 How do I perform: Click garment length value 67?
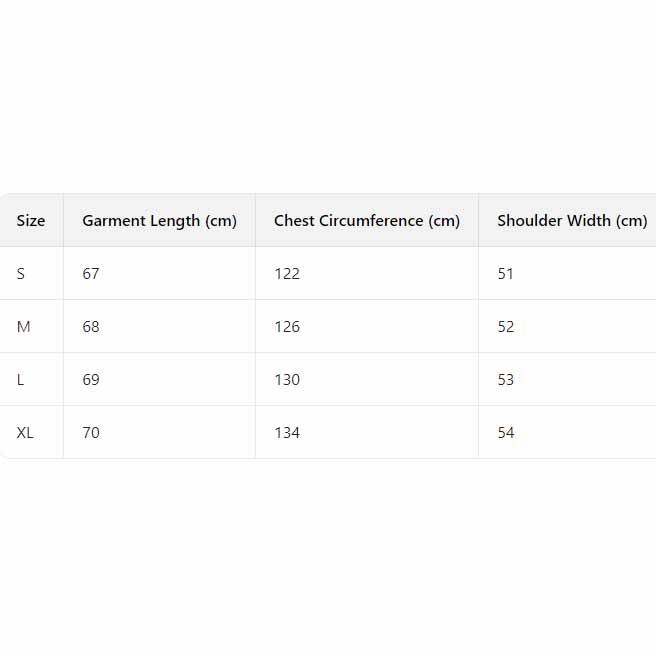click(91, 274)
